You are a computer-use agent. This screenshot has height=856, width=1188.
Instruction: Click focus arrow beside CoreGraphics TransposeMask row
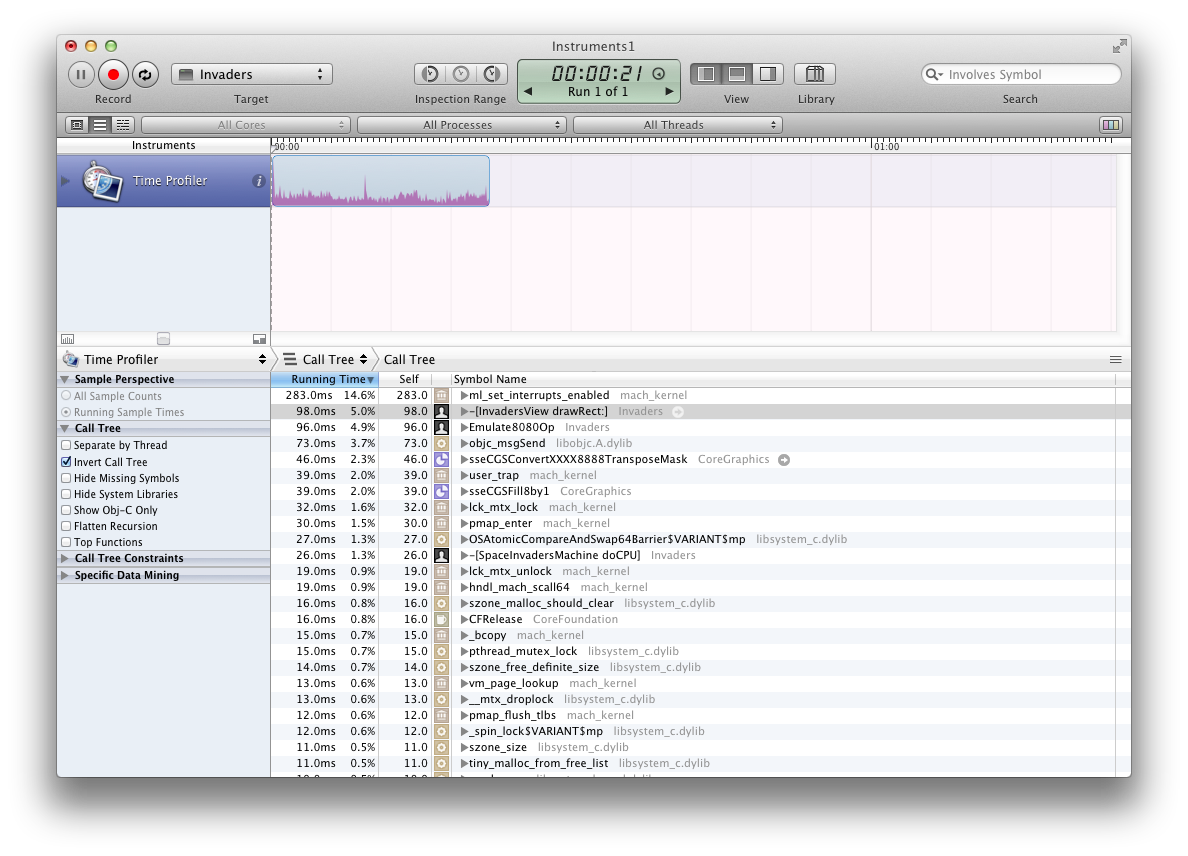[784, 460]
